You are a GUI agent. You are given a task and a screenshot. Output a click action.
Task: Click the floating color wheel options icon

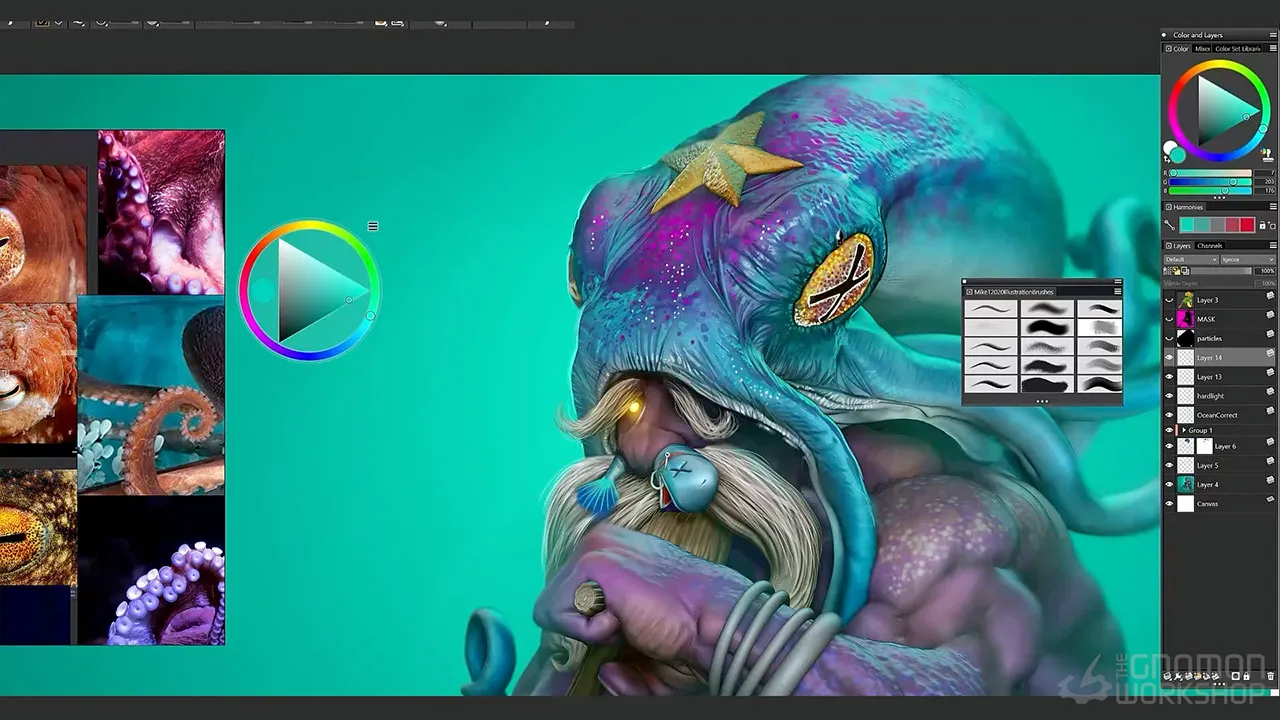pos(373,226)
